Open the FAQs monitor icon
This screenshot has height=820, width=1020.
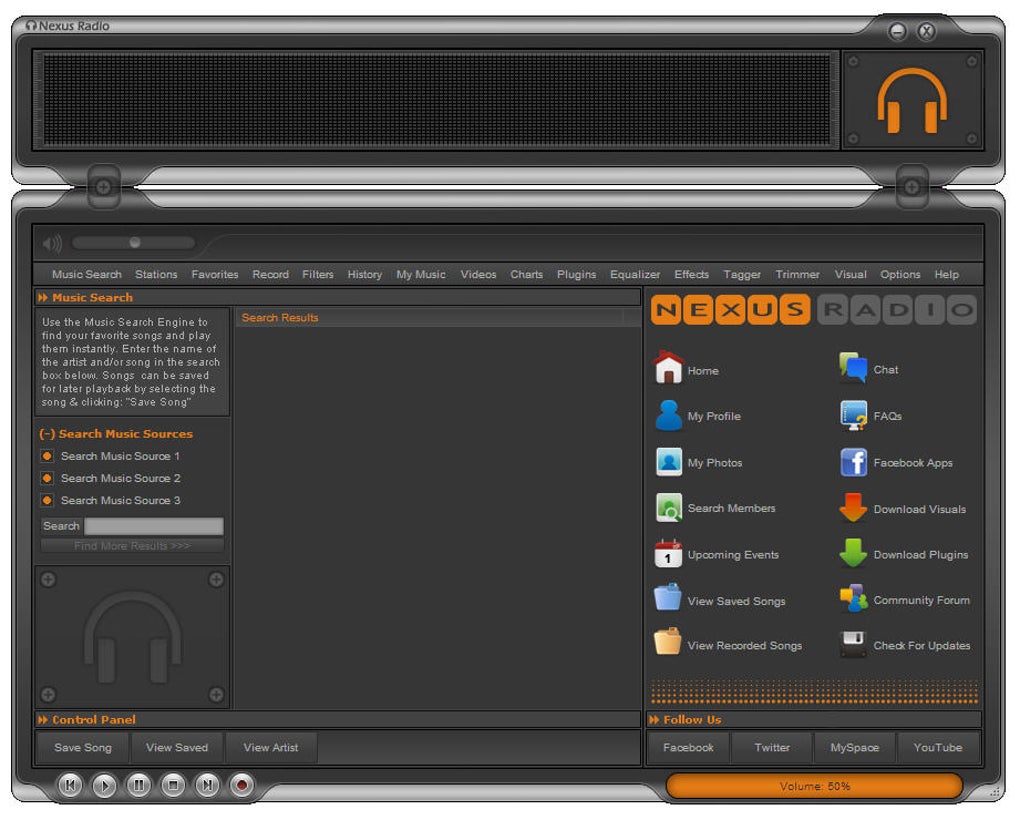(853, 416)
